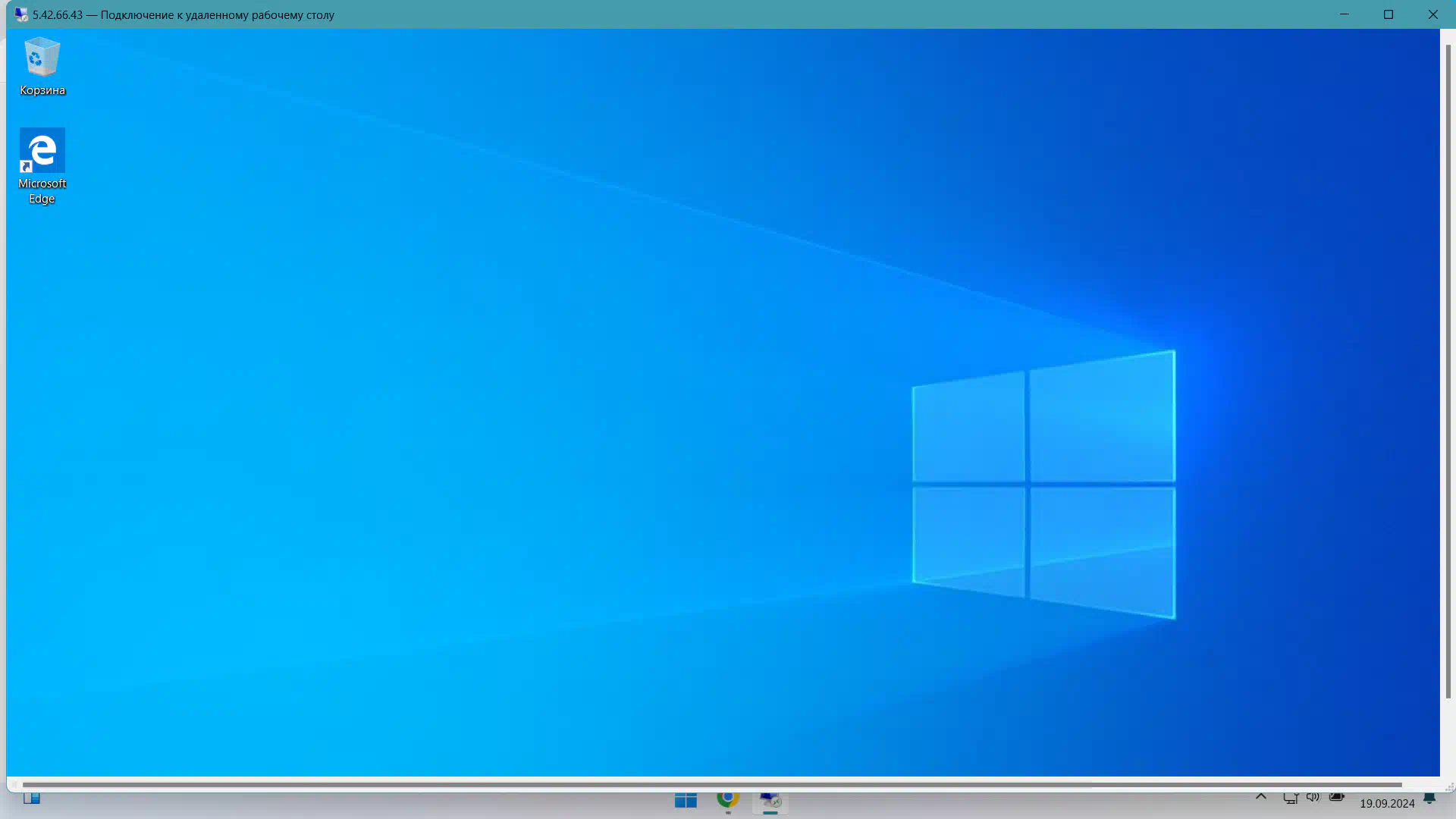The width and height of the screenshot is (1456, 819).
Task: Click the battery status tray icon
Action: 1337,798
